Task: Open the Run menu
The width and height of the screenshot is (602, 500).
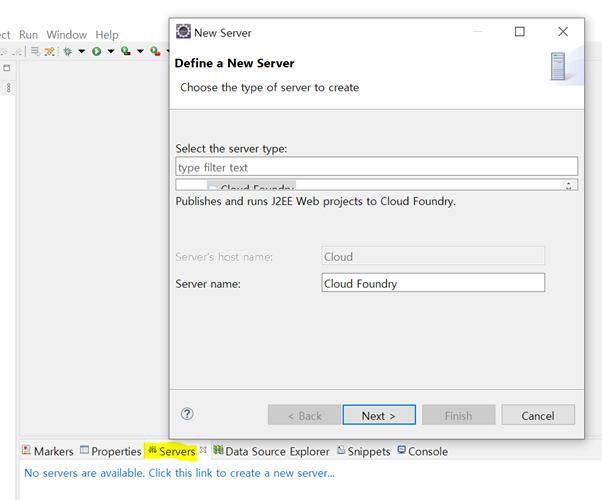Action: pyautogui.click(x=28, y=35)
